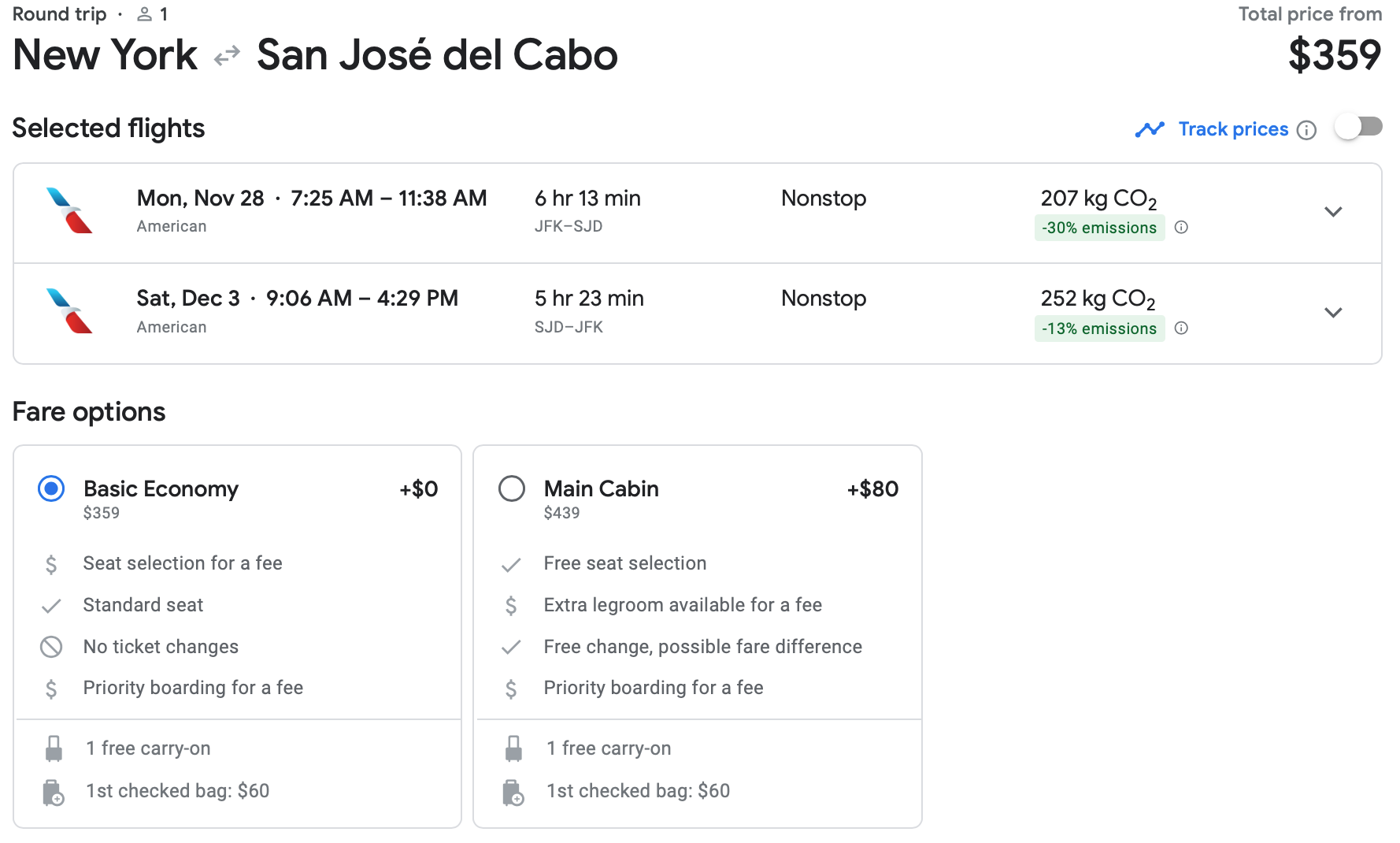Click the passenger count person icon
The width and height of the screenshot is (1400, 843).
pyautogui.click(x=145, y=14)
